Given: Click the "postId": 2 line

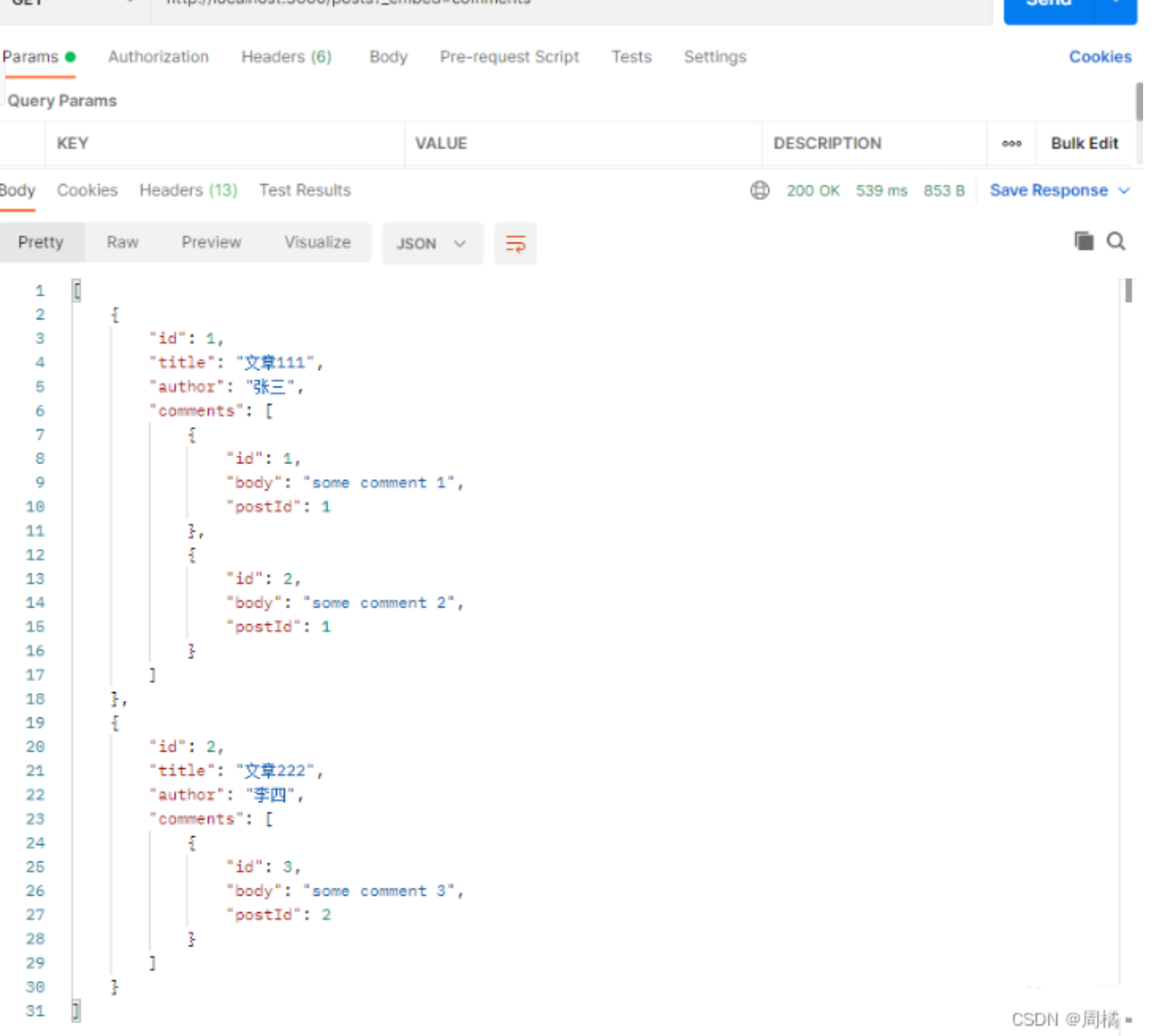Looking at the screenshot, I should (x=279, y=915).
